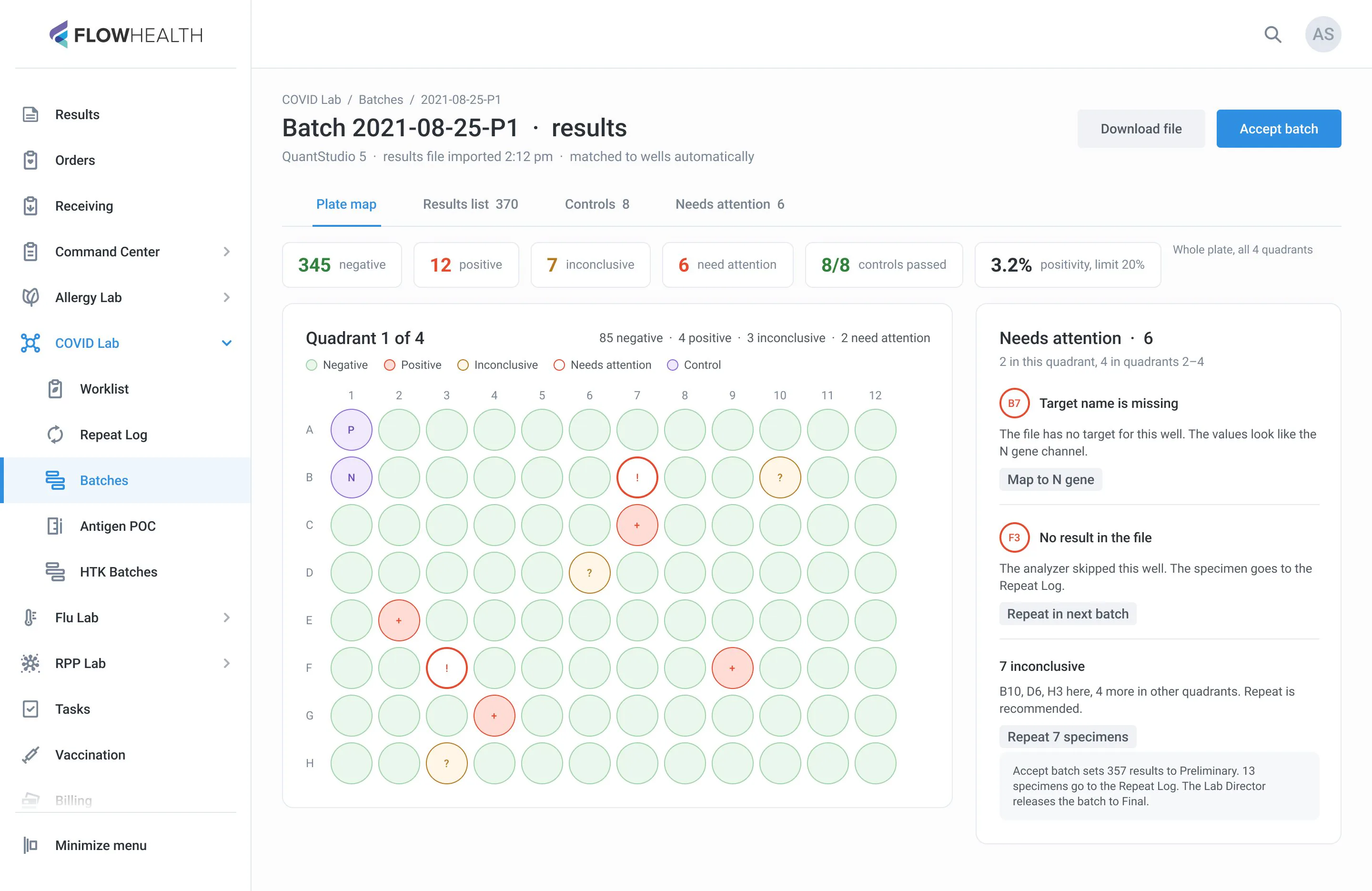Open the search magnifier icon

click(1273, 35)
